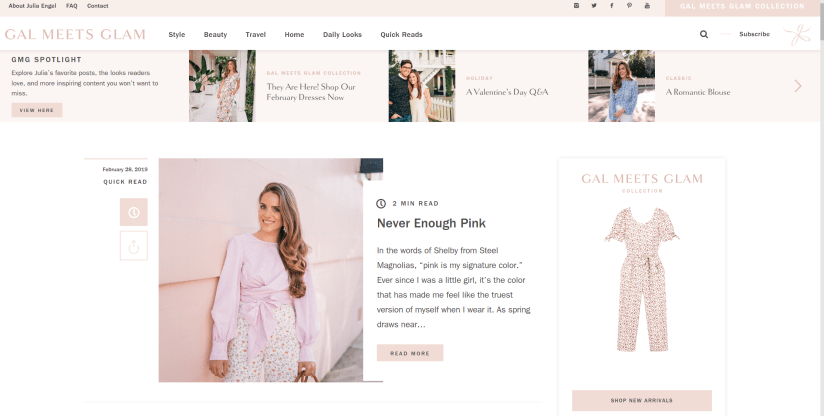Open the Style menu

[177, 35]
